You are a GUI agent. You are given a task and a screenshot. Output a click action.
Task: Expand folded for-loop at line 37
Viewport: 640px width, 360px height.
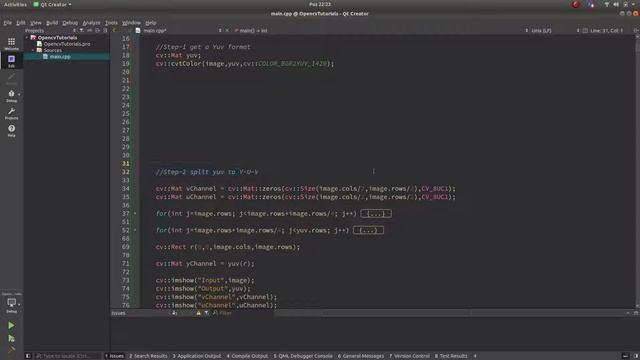(135, 213)
